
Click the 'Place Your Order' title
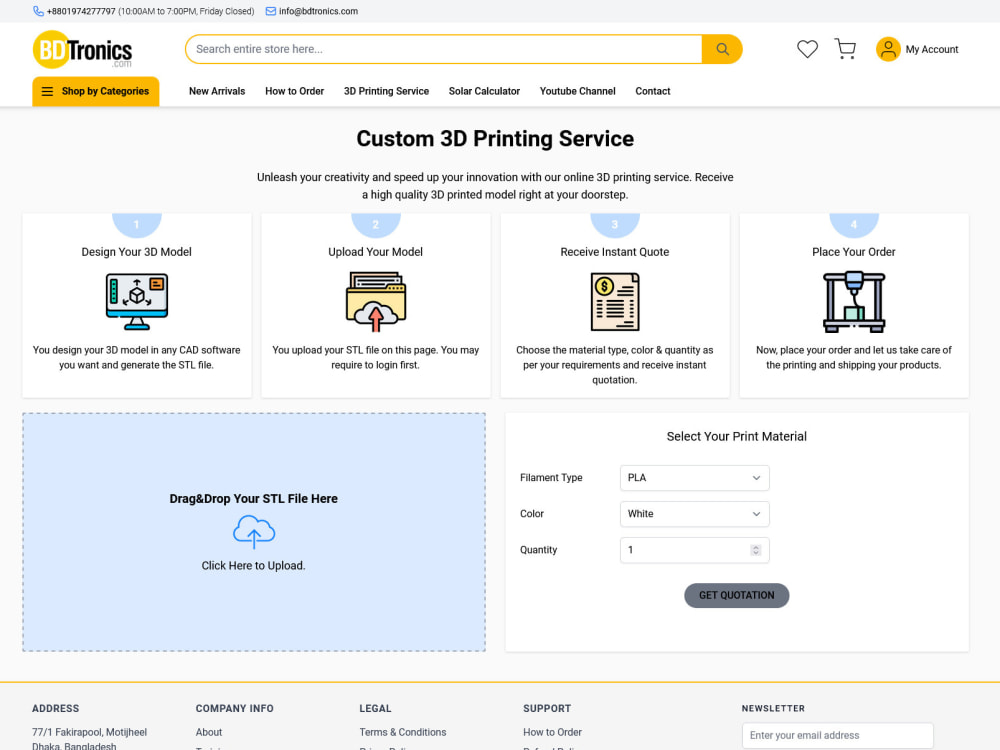854,252
